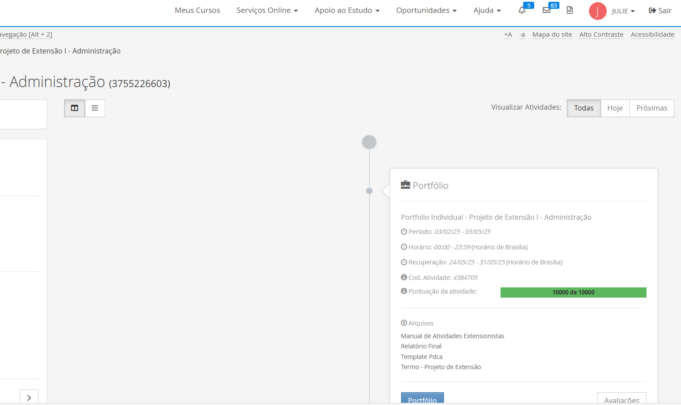
Task: Toggle Alto Contraste mode
Action: [601, 34]
